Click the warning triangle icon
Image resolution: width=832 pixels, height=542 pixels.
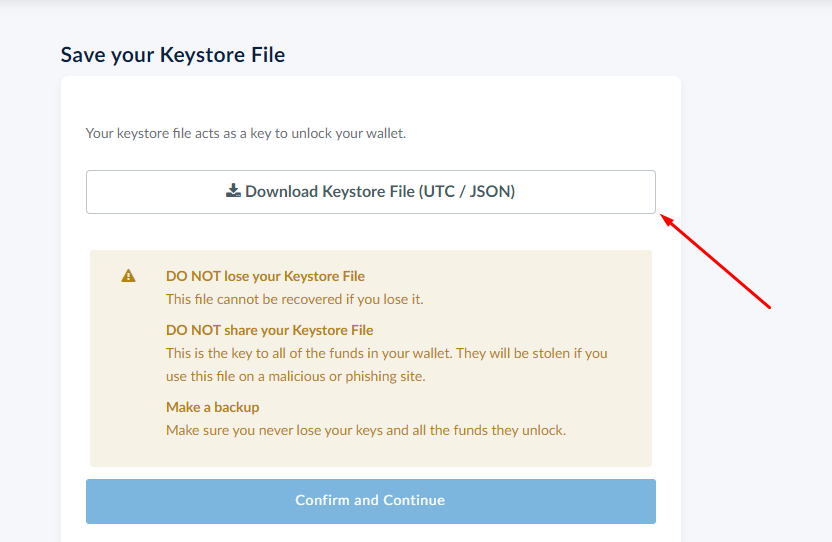pyautogui.click(x=128, y=276)
